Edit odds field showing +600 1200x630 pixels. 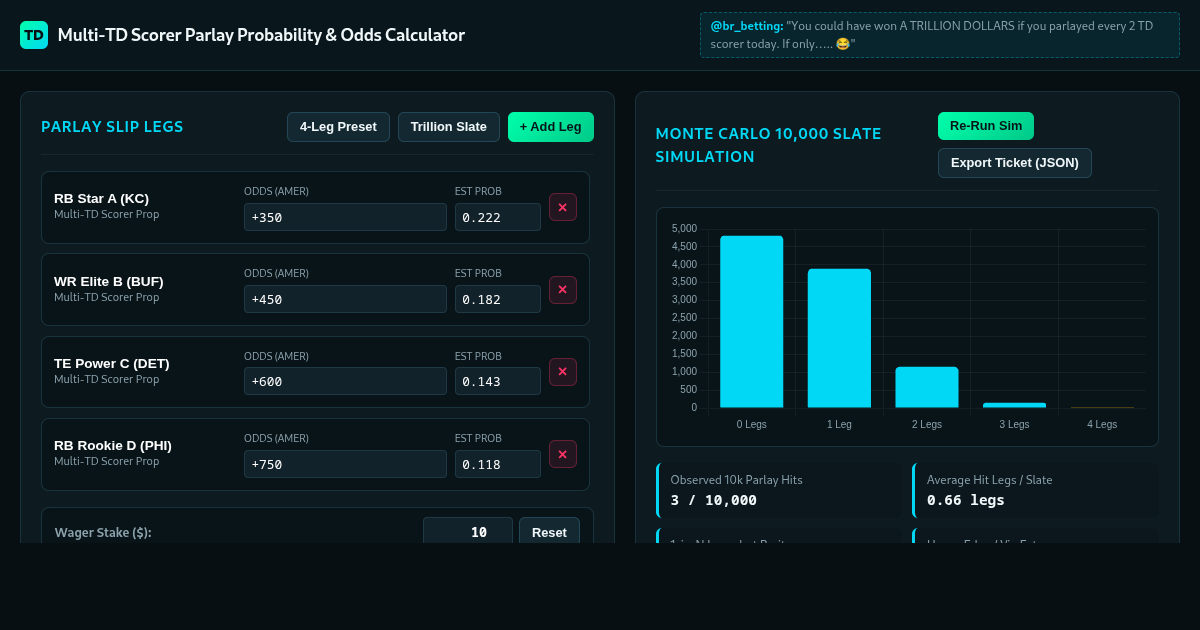pos(345,381)
